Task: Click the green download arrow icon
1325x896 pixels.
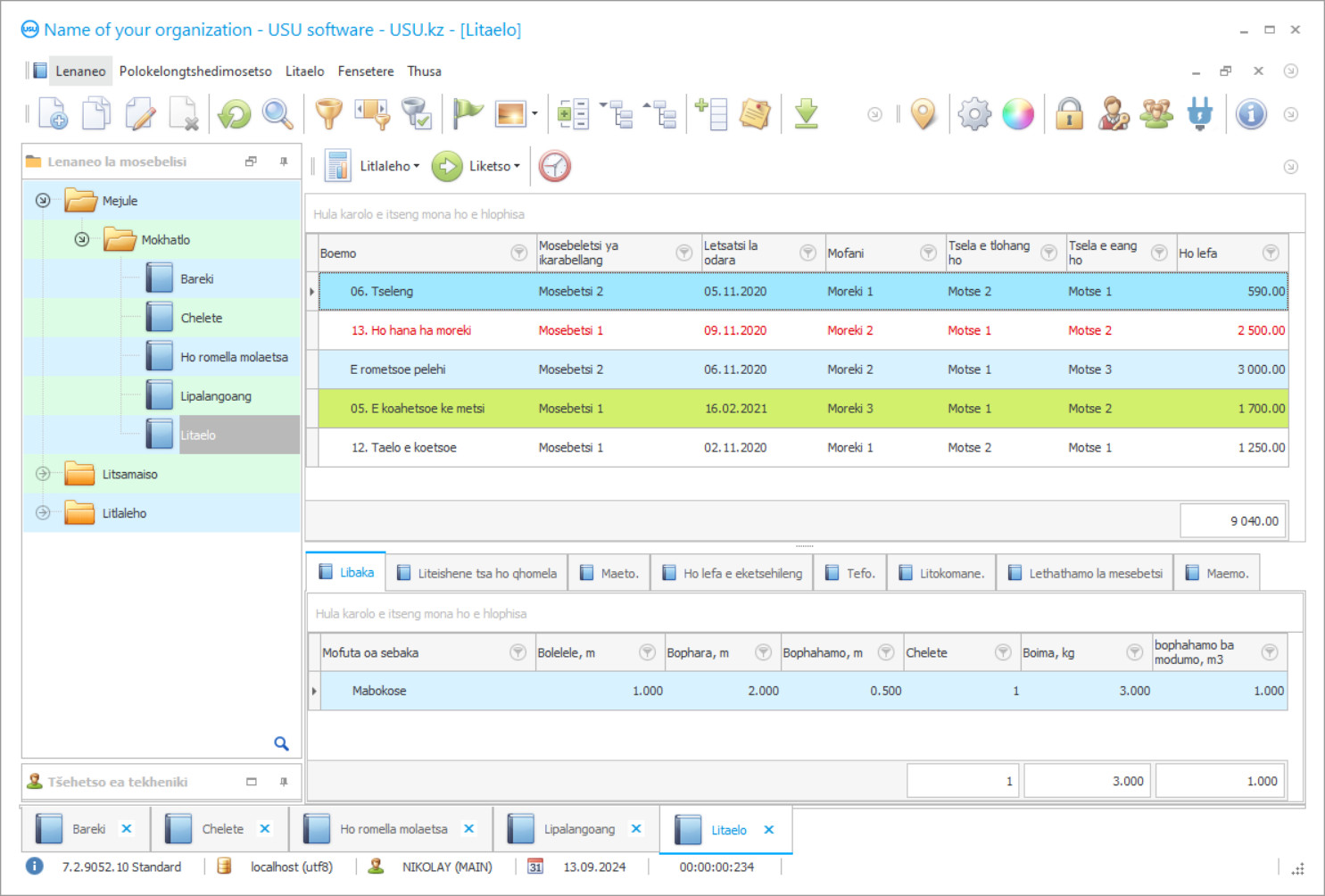Action: click(806, 114)
